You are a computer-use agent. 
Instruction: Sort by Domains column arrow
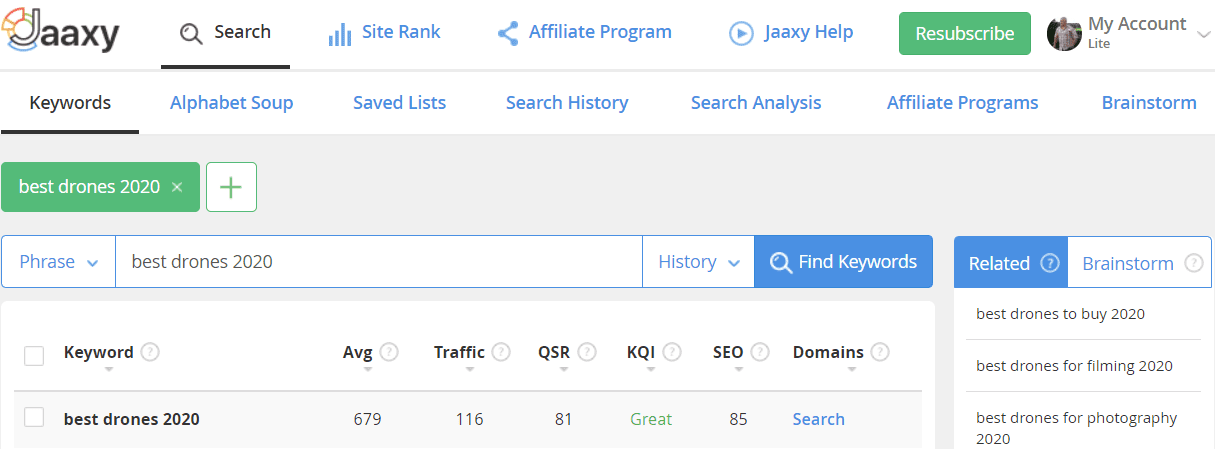coord(851,370)
